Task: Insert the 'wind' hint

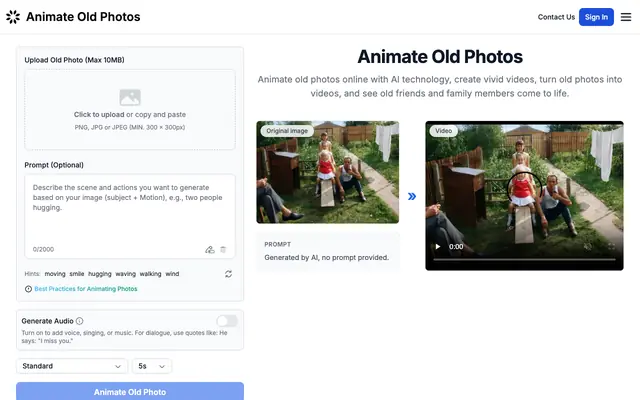Action: 172,274
